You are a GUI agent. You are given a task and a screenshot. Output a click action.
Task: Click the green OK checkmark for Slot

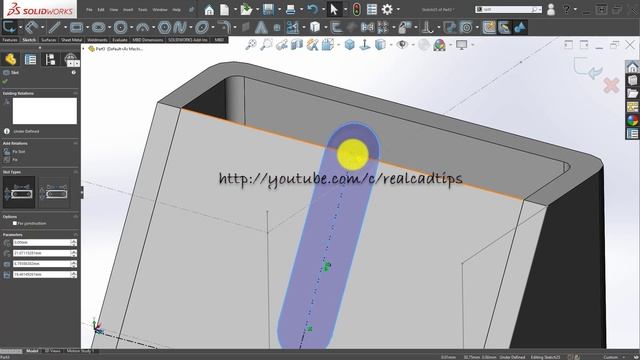pos(5,81)
